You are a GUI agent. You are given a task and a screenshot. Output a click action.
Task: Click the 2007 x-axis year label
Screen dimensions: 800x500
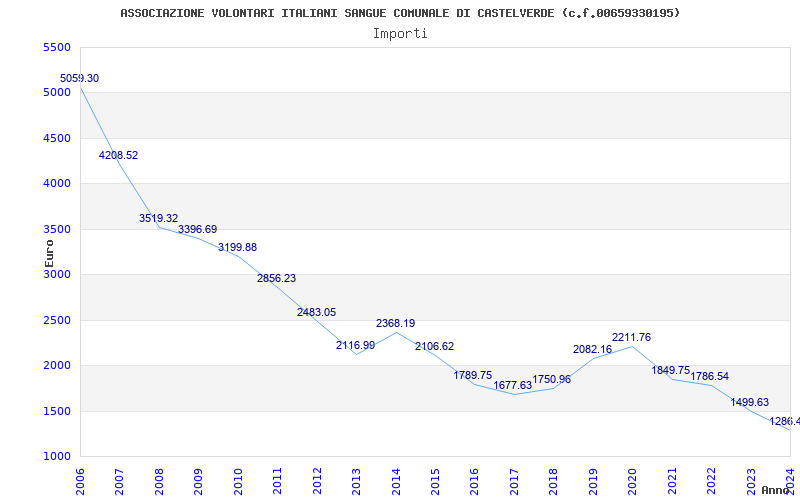click(x=119, y=481)
